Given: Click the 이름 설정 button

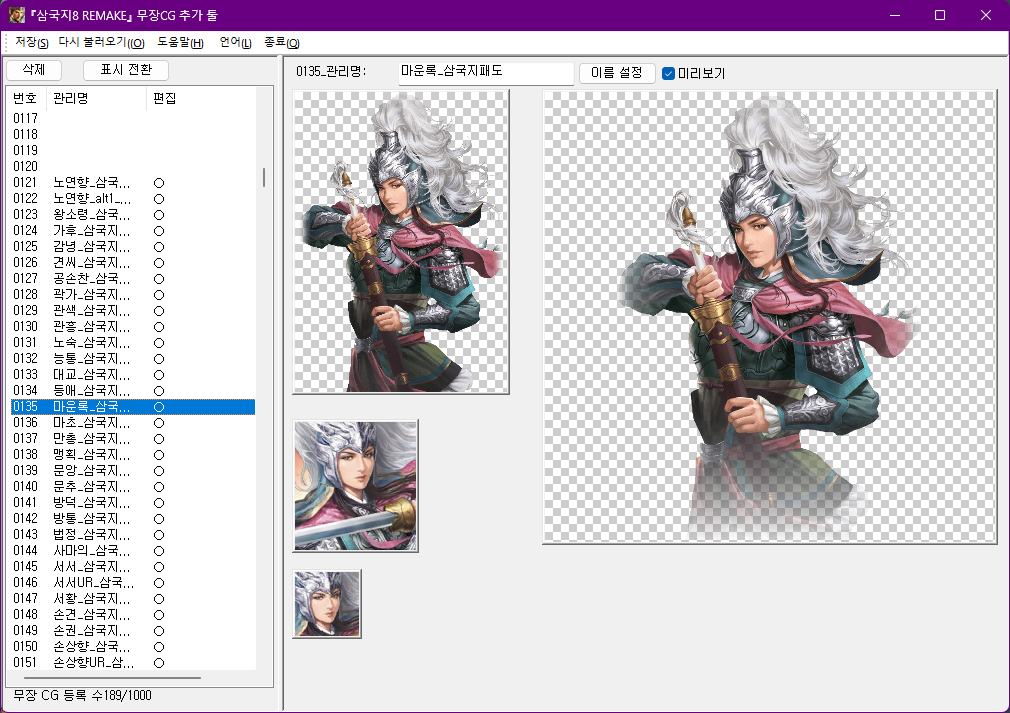Looking at the screenshot, I should pyautogui.click(x=616, y=73).
